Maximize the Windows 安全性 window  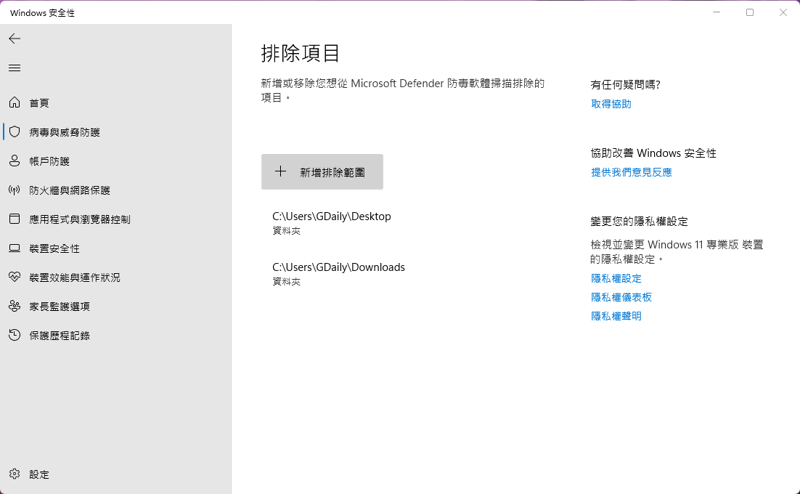(x=749, y=12)
